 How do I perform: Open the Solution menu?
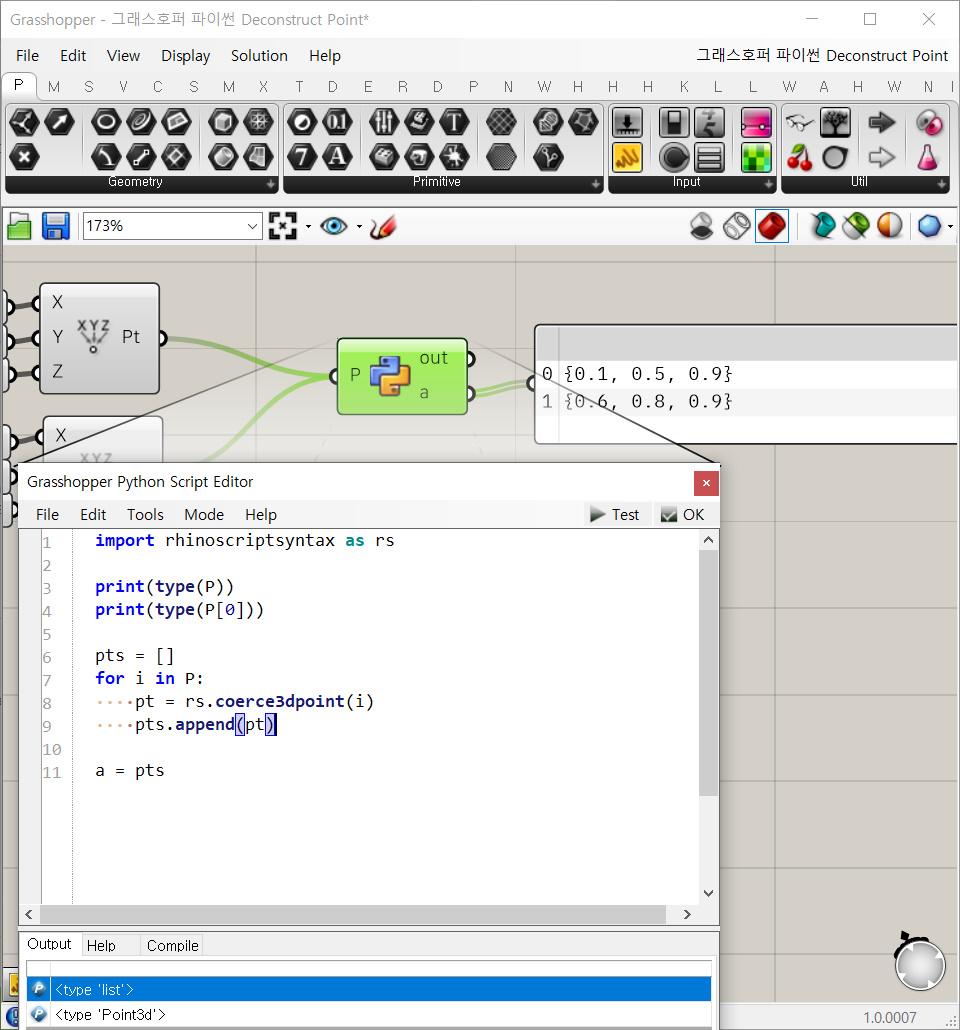pyautogui.click(x=259, y=56)
